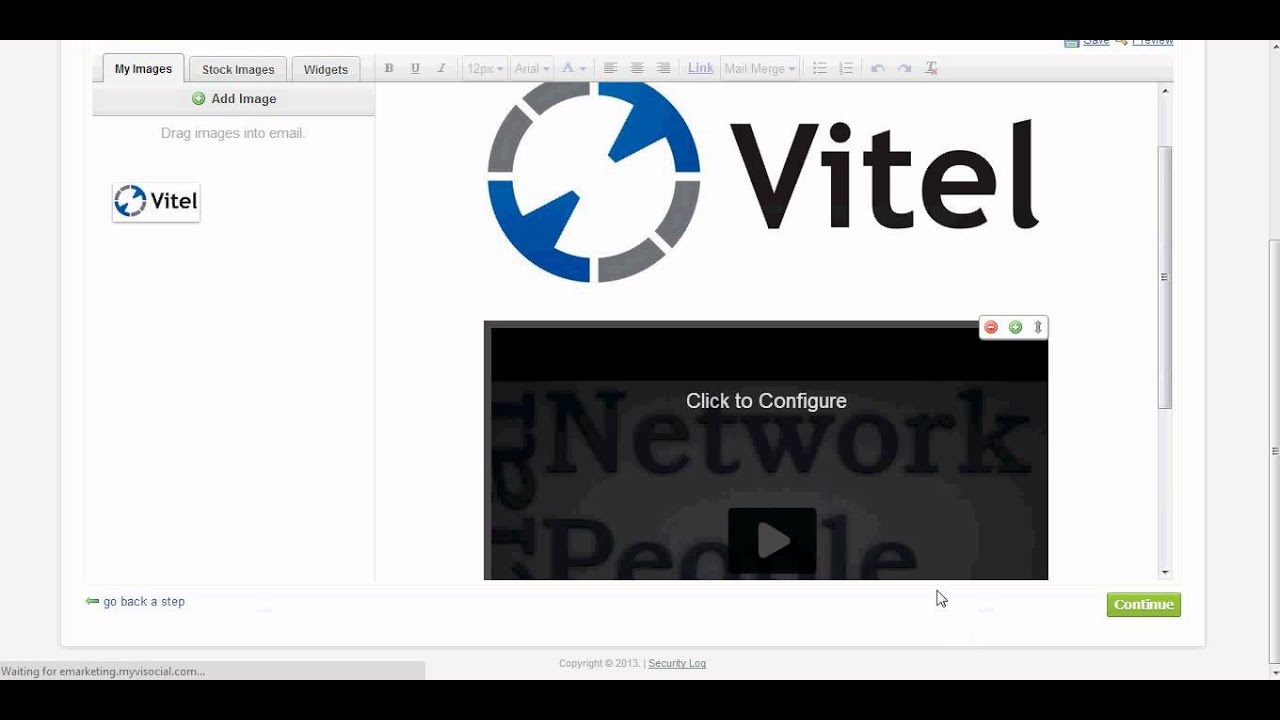Click the video block move handle
1280x720 pixels.
click(x=1038, y=327)
